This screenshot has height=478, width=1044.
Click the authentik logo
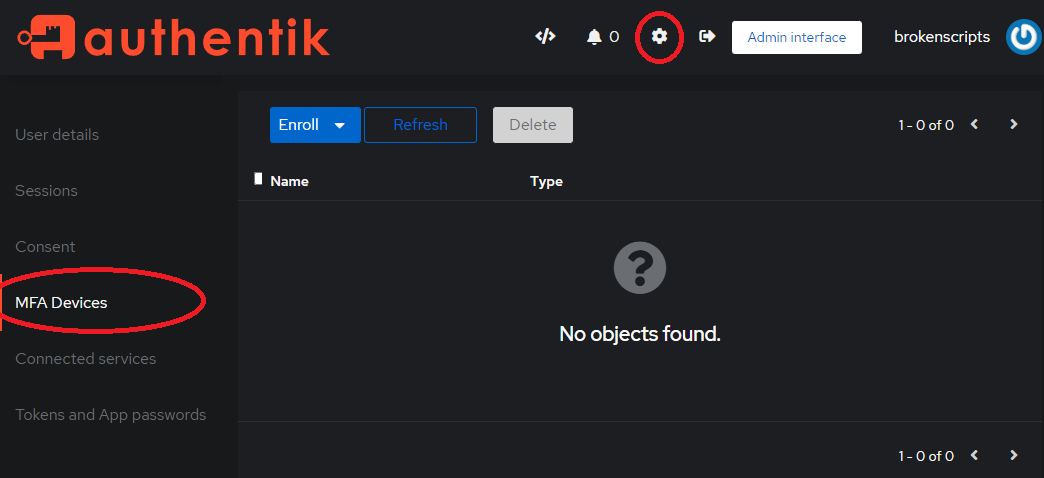coord(173,35)
